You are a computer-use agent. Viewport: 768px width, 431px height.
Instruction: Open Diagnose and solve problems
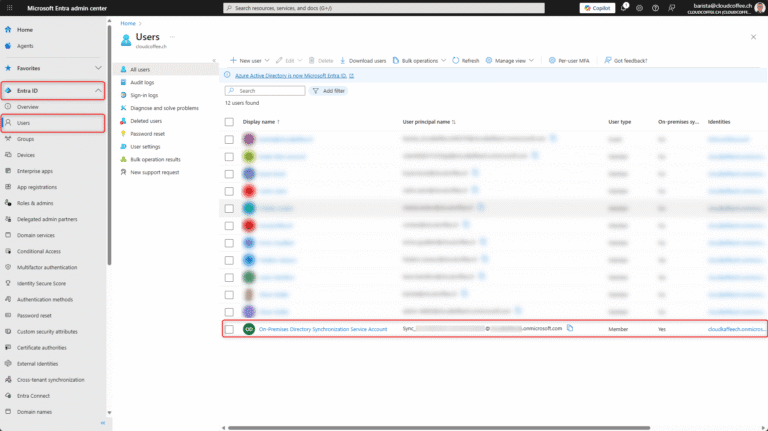coord(165,108)
